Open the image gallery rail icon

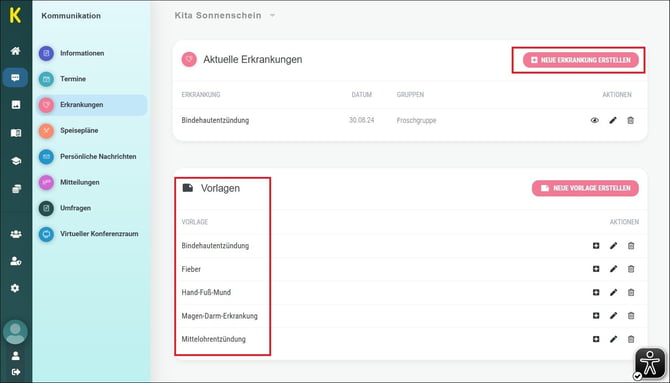click(16, 105)
